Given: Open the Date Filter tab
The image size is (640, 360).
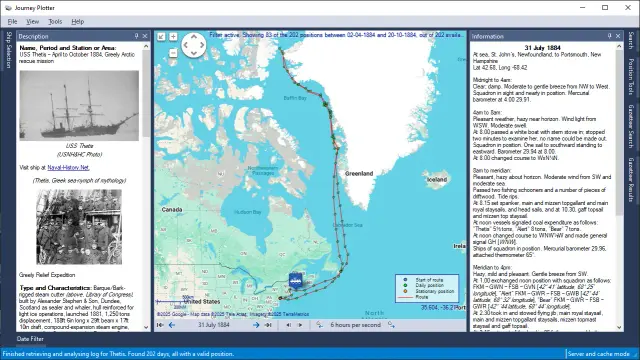Looking at the screenshot, I should click(x=30, y=339).
